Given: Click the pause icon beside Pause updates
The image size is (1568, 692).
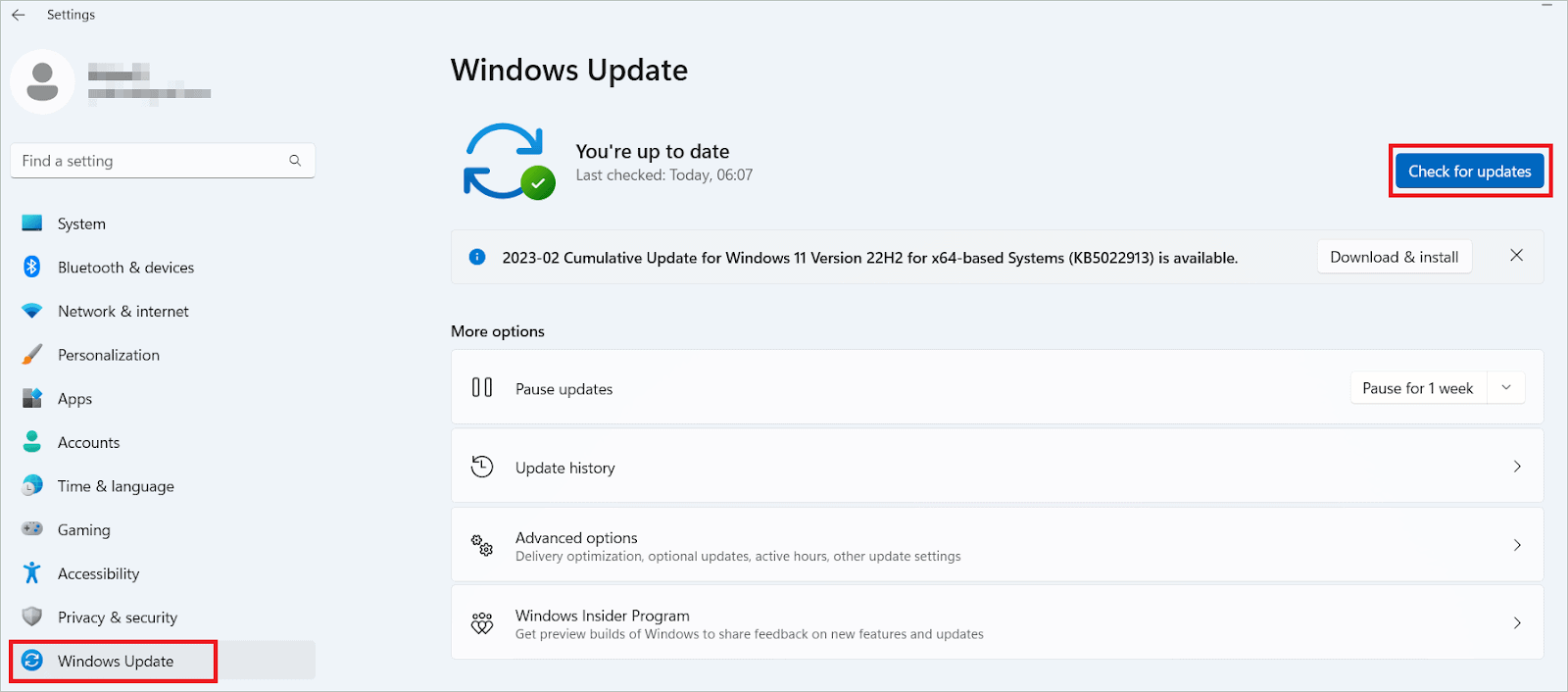Looking at the screenshot, I should point(482,387).
